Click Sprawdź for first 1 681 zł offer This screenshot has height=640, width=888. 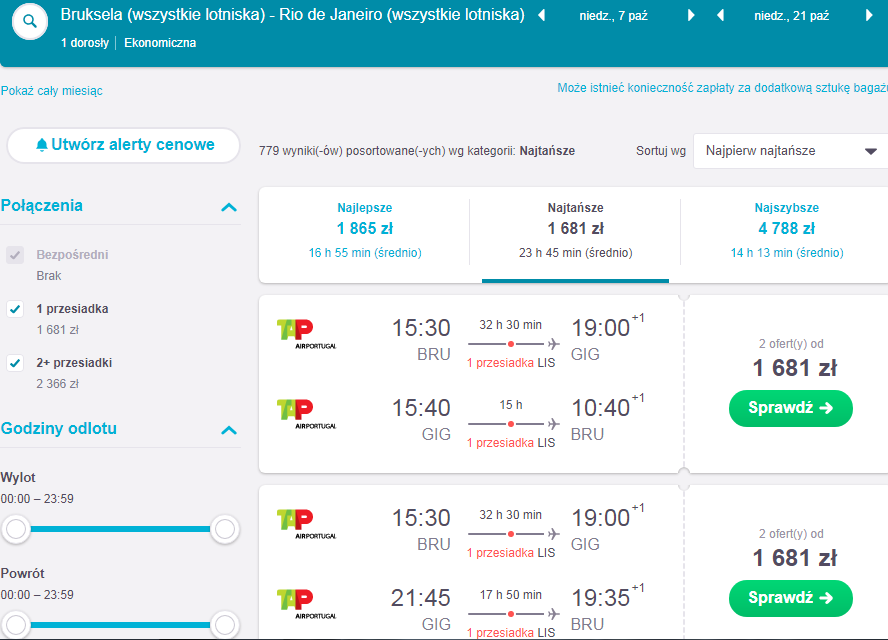[791, 408]
